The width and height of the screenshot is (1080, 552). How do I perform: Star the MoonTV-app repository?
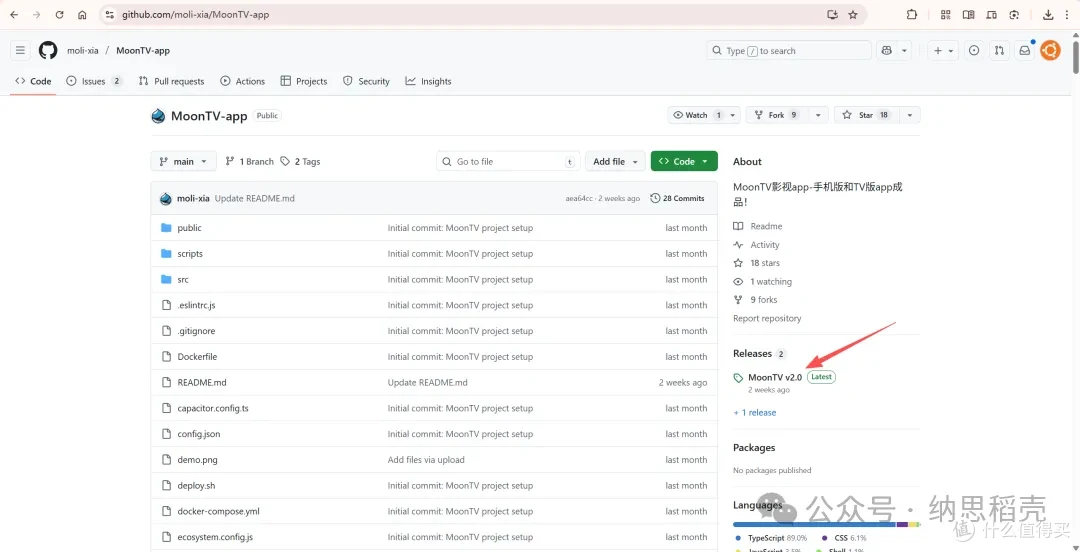[x=866, y=115]
